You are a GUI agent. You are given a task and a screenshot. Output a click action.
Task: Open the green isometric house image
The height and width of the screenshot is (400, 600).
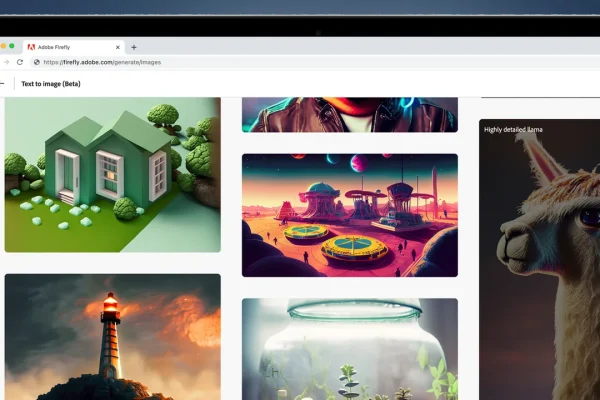pos(112,174)
